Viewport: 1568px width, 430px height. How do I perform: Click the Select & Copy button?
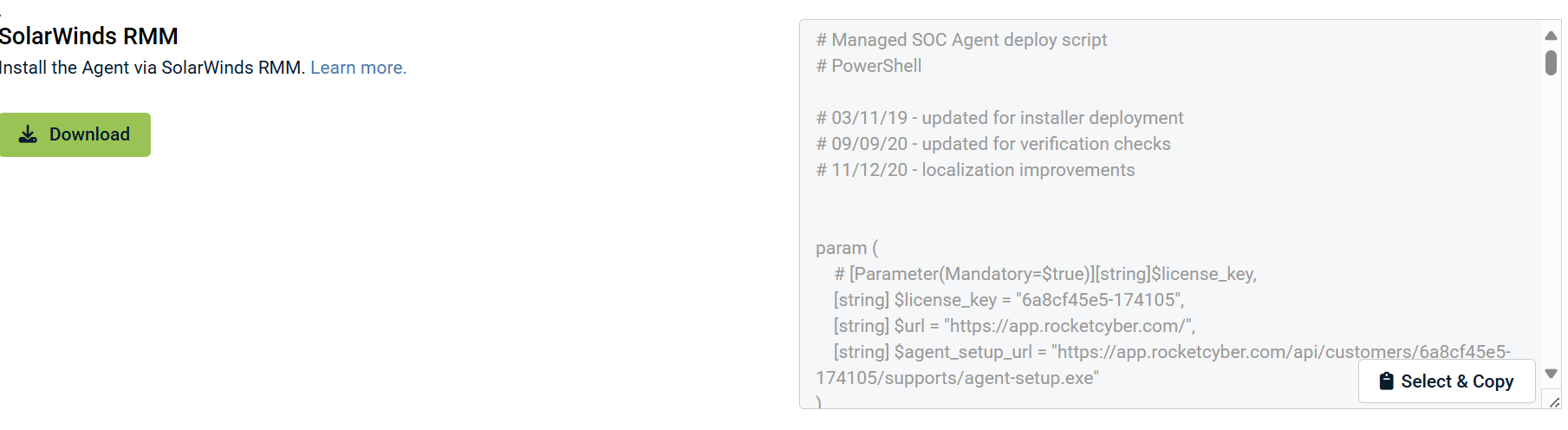pos(1446,381)
